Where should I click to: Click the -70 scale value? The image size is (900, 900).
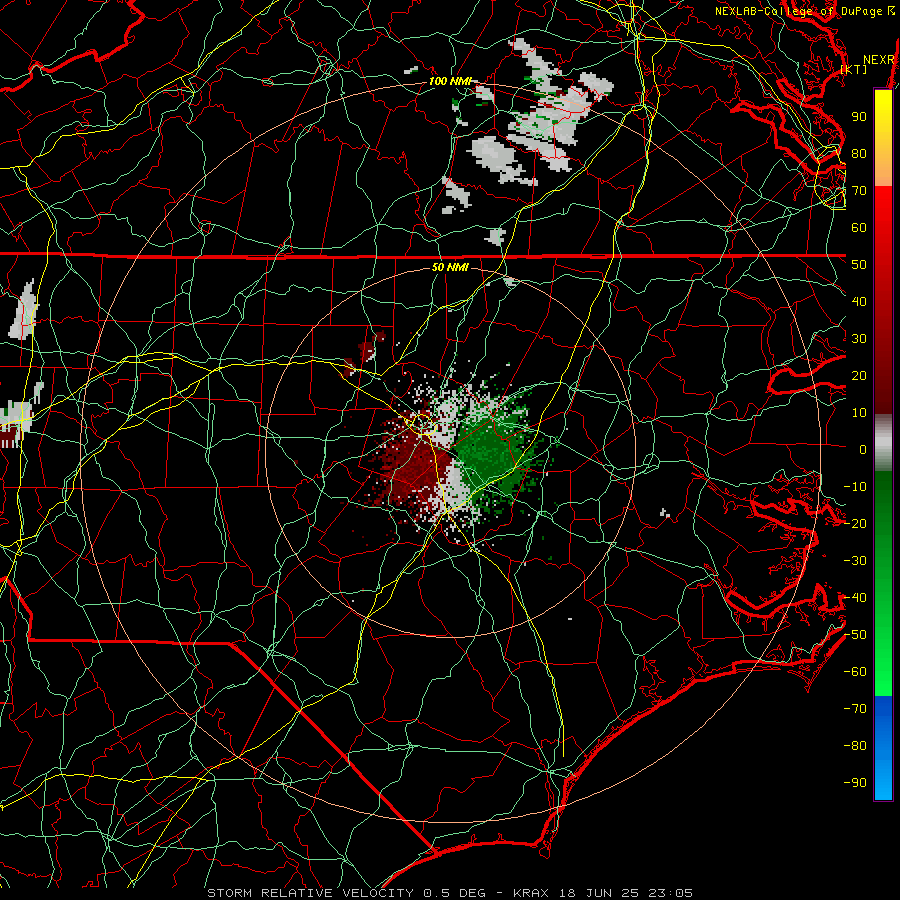coord(855,709)
